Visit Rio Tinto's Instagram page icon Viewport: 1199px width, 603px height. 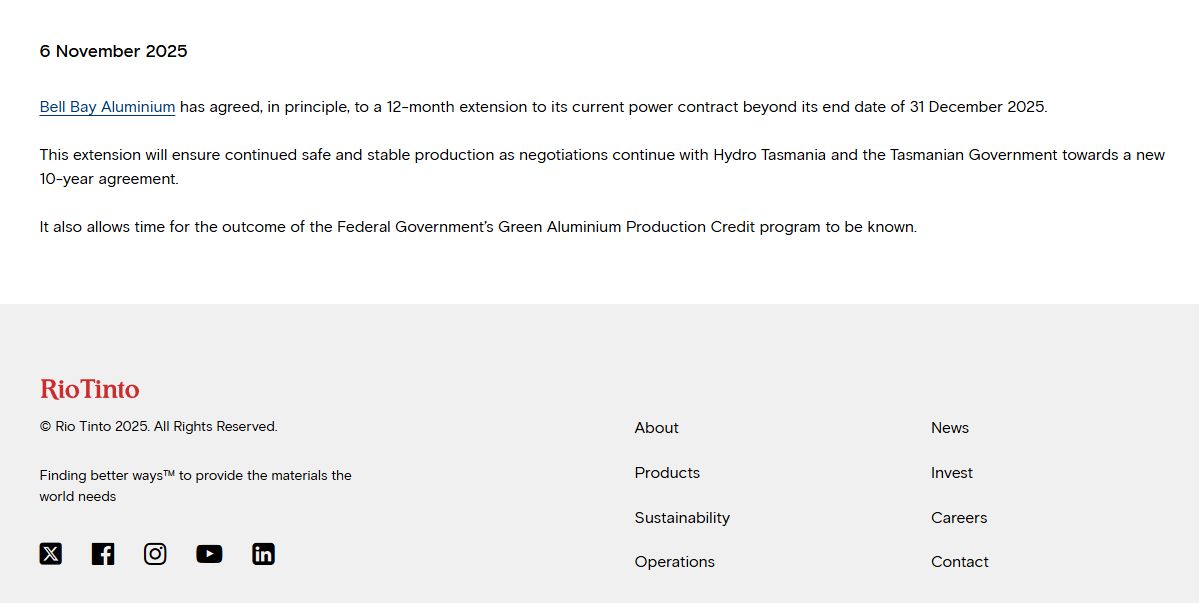tap(155, 554)
